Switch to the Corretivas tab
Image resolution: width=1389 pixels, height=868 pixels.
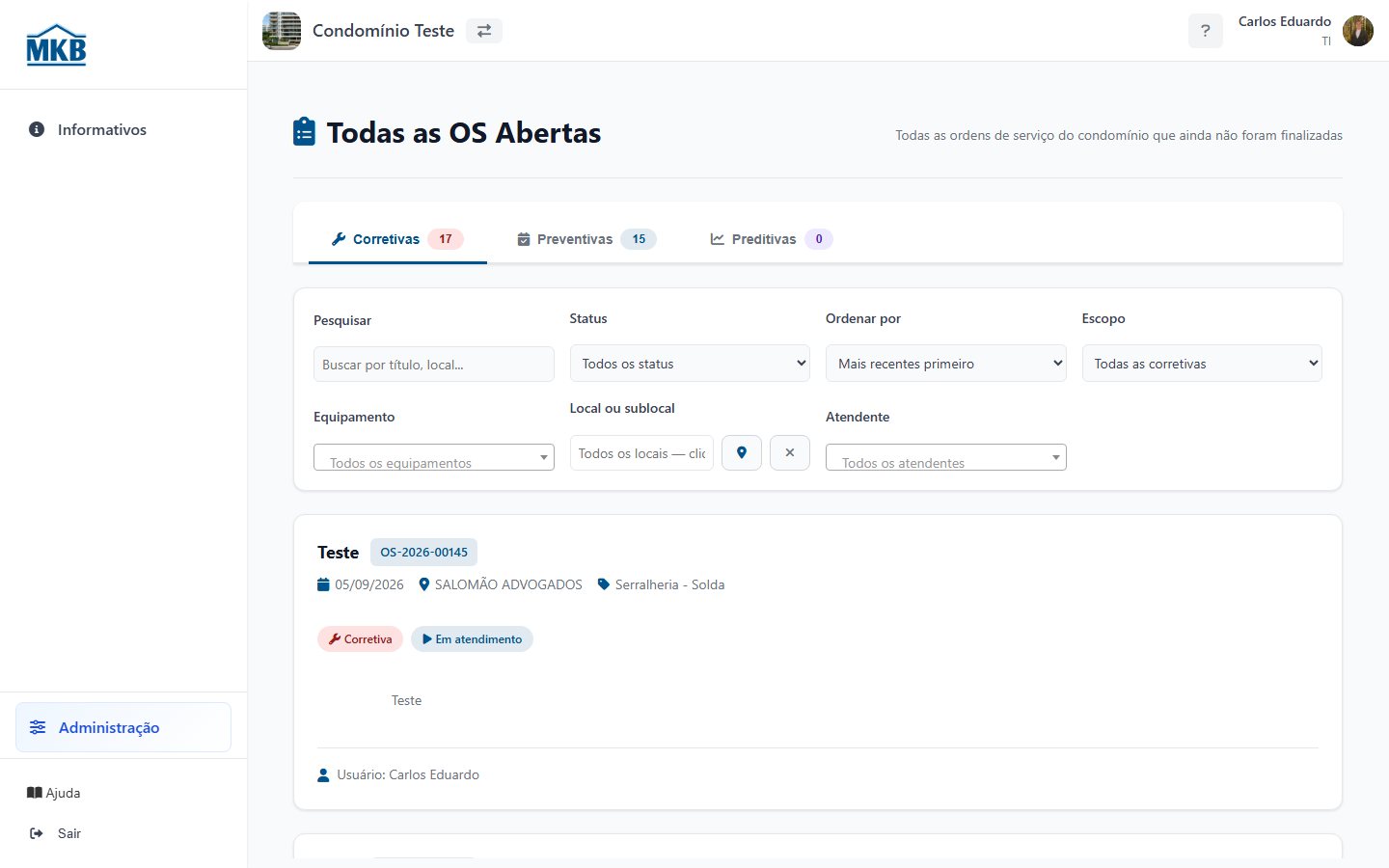(397, 239)
